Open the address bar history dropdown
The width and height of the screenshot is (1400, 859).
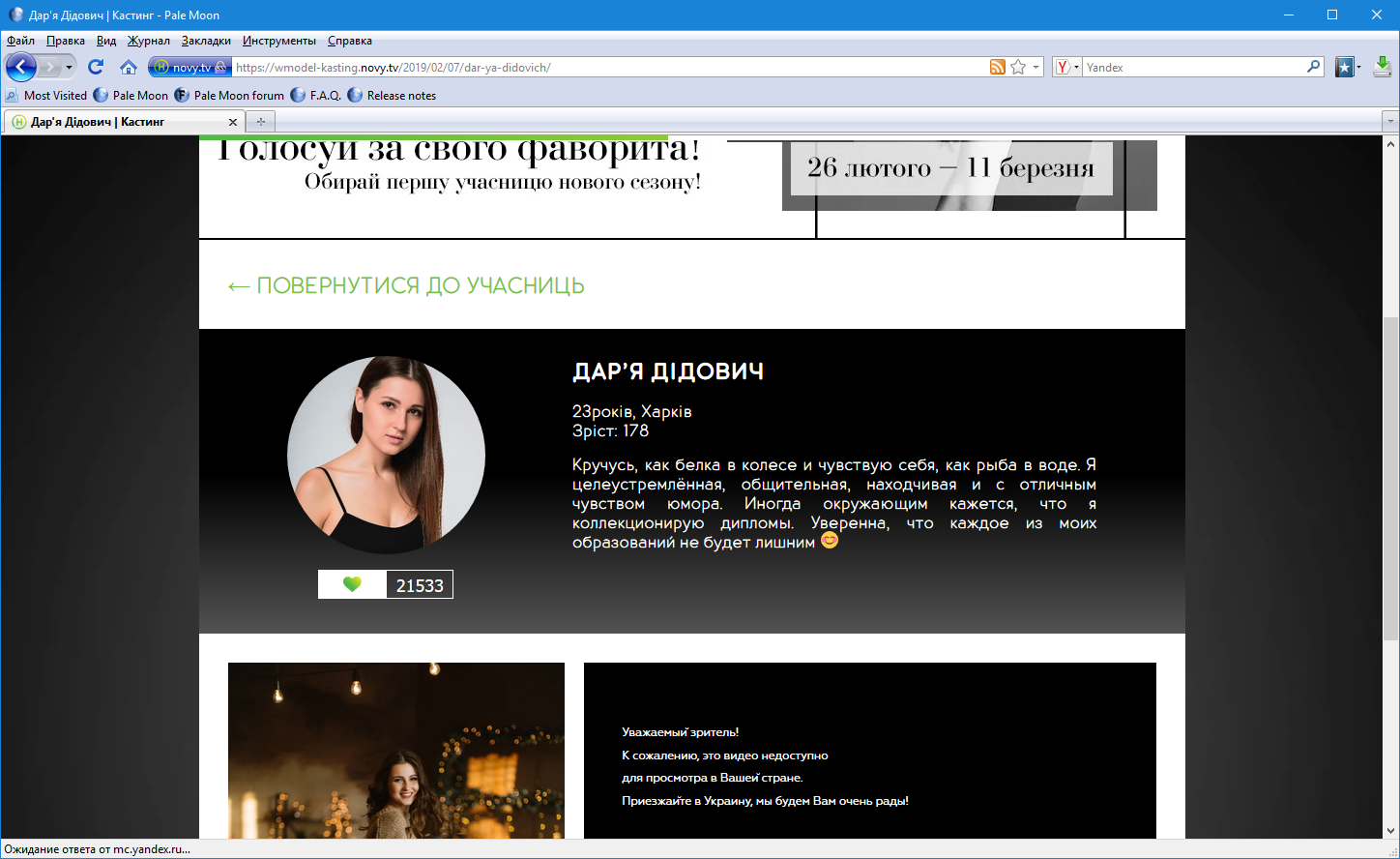tap(1035, 68)
